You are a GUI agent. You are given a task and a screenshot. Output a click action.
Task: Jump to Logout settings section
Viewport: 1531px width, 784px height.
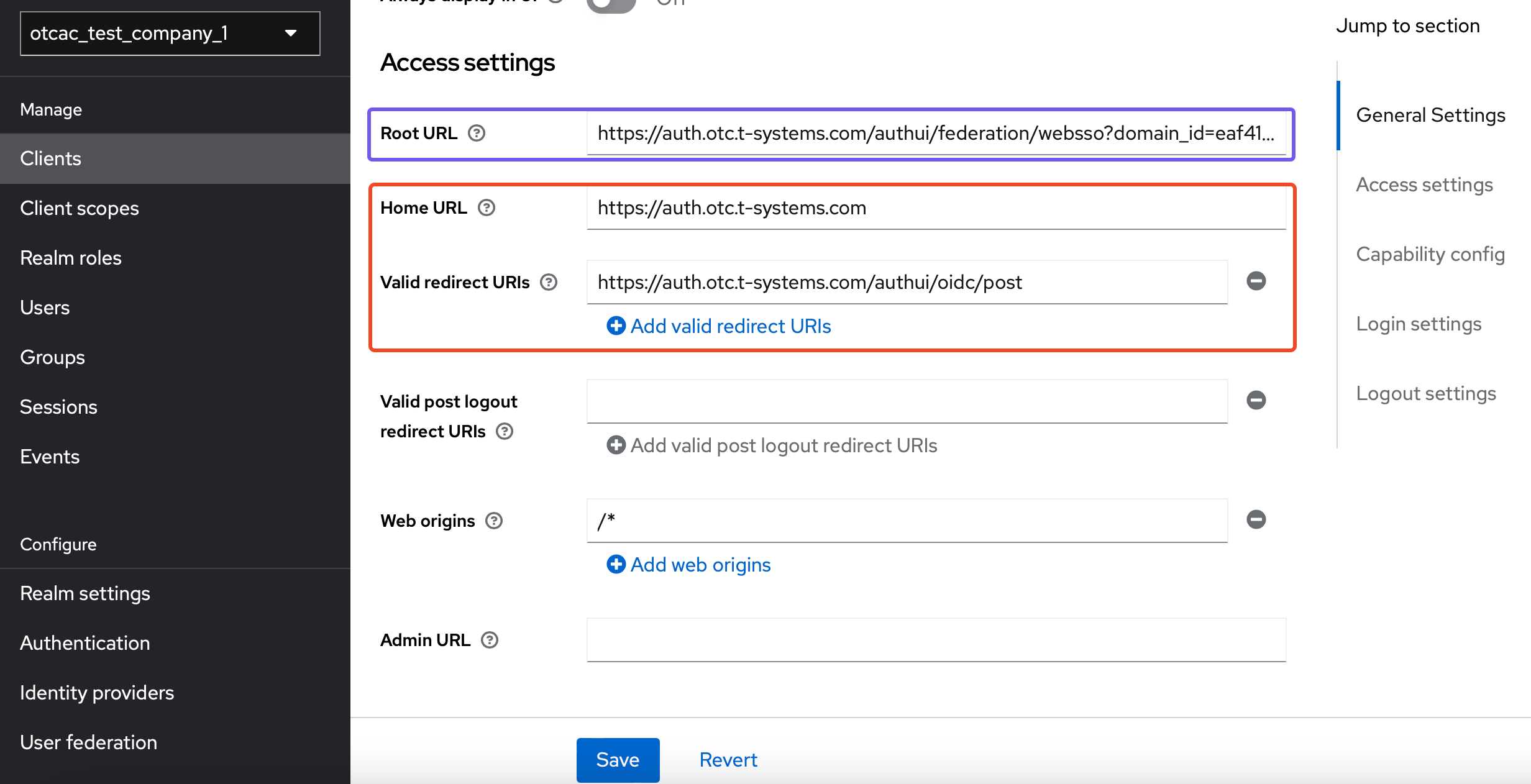click(1425, 393)
